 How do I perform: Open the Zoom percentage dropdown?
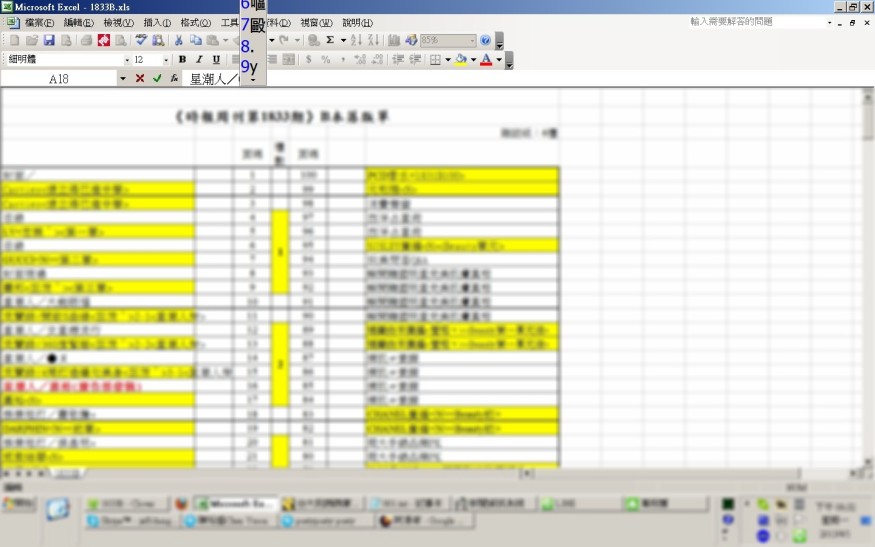tap(471, 41)
